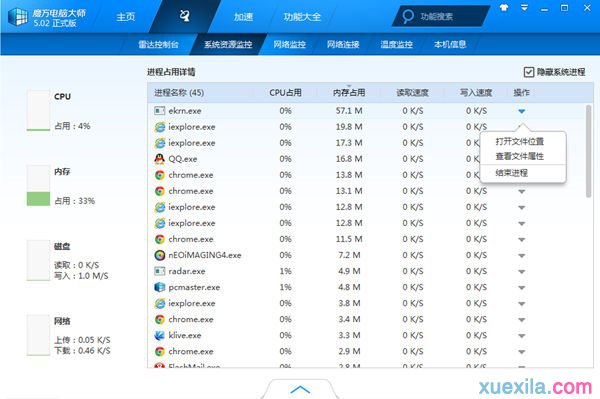Select 1% CPU value of radar.exe

tap(285, 271)
